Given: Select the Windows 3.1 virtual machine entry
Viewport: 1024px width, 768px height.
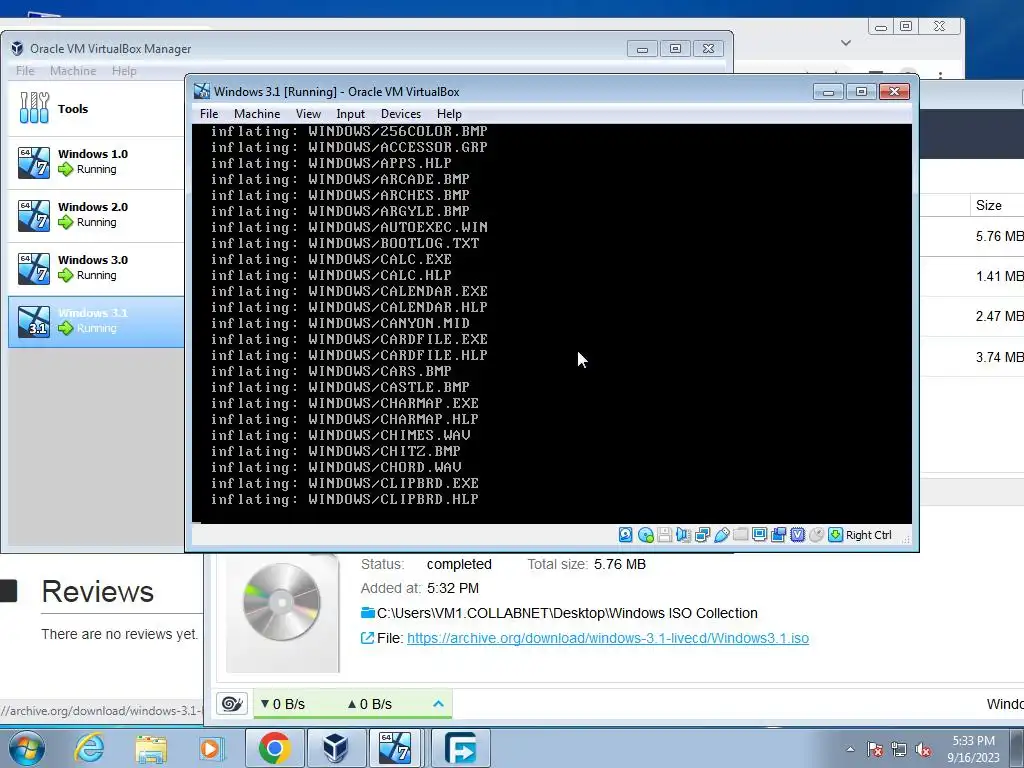Looking at the screenshot, I should click(x=96, y=321).
